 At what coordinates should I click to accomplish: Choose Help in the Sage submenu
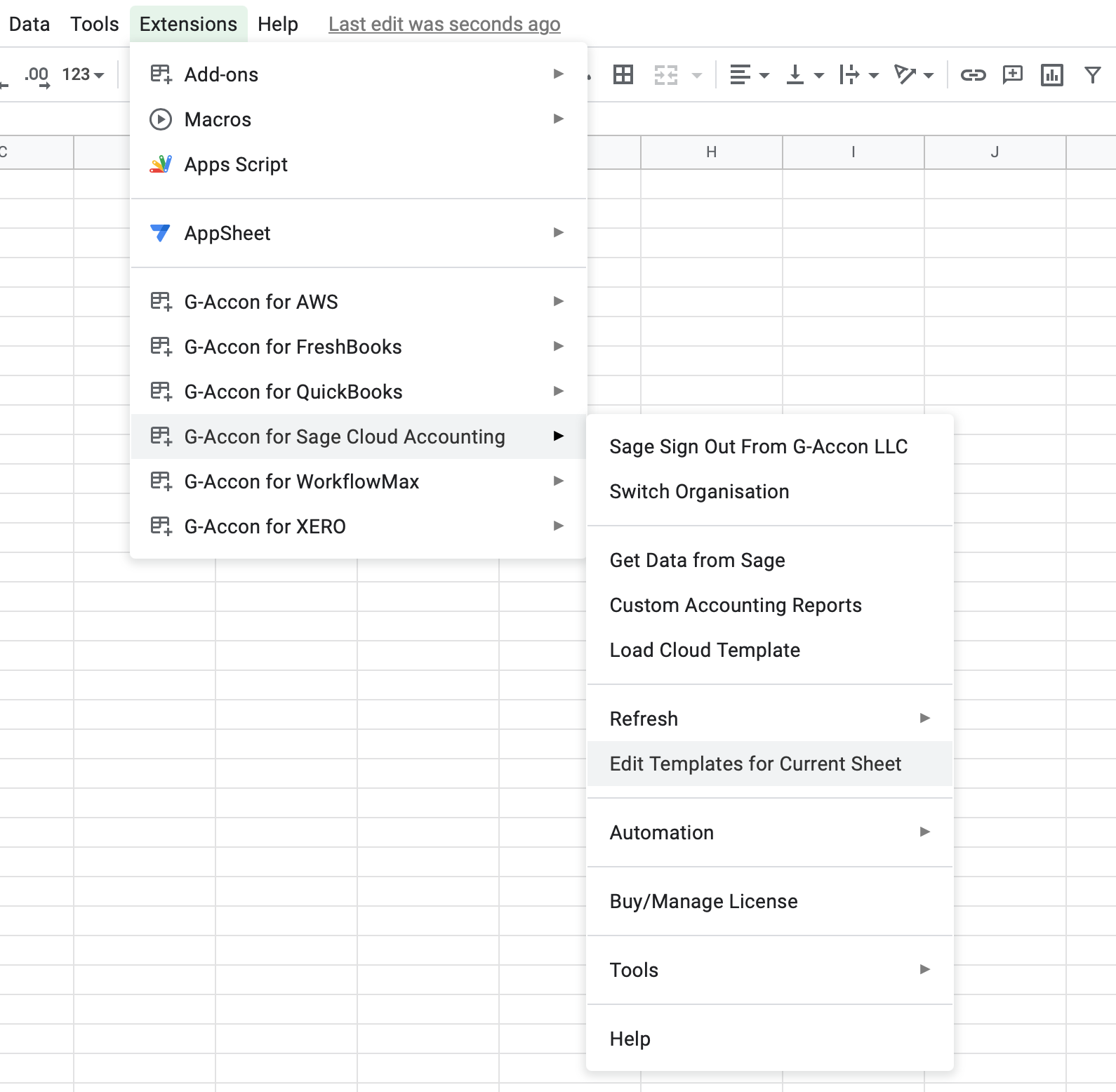(770, 1039)
